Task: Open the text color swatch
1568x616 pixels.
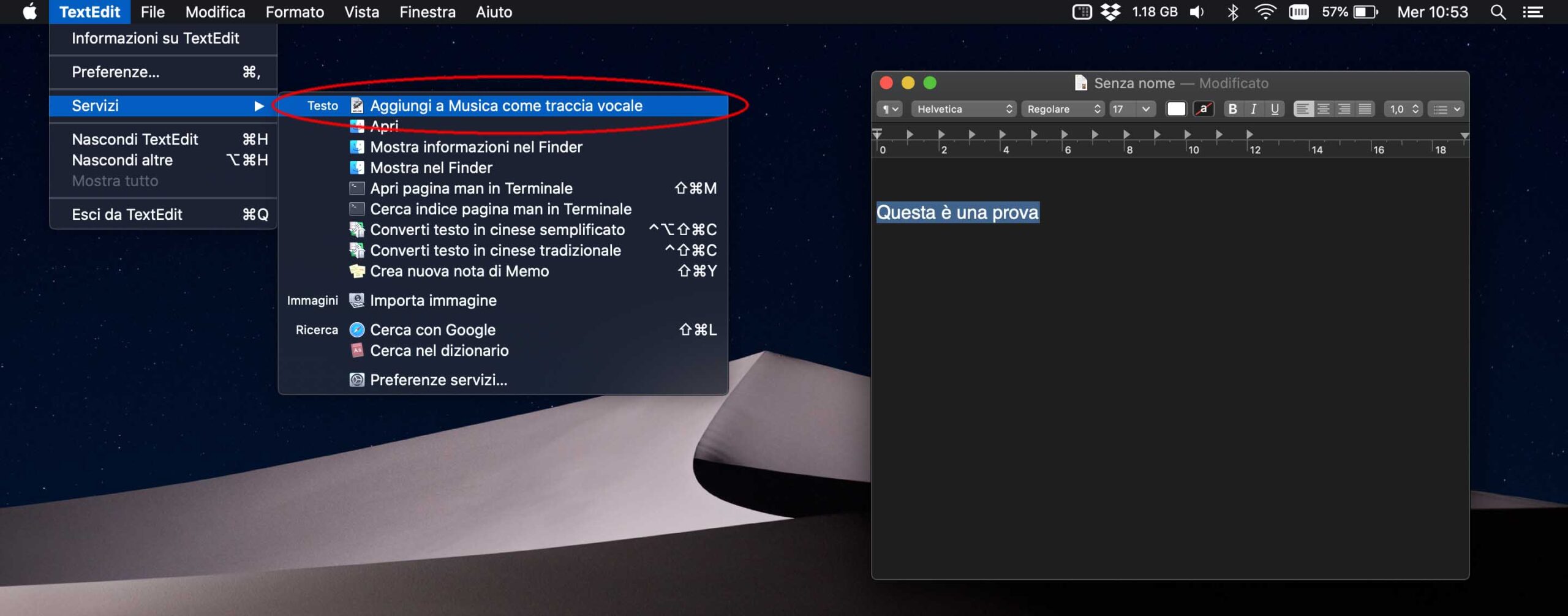Action: coord(1176,109)
